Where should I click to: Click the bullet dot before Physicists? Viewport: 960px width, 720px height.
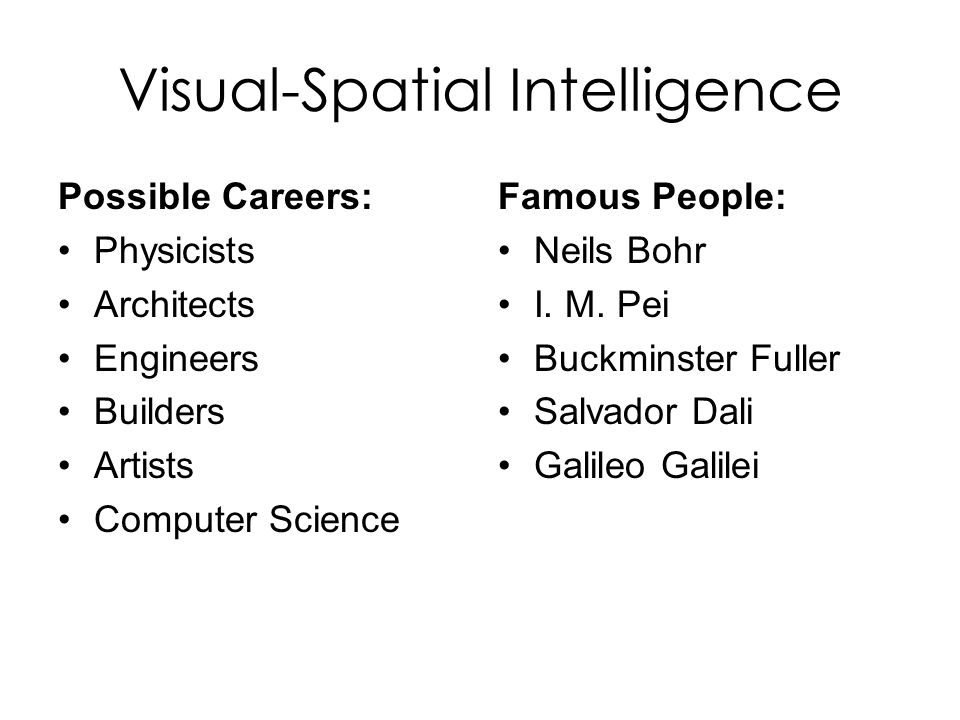(65, 251)
